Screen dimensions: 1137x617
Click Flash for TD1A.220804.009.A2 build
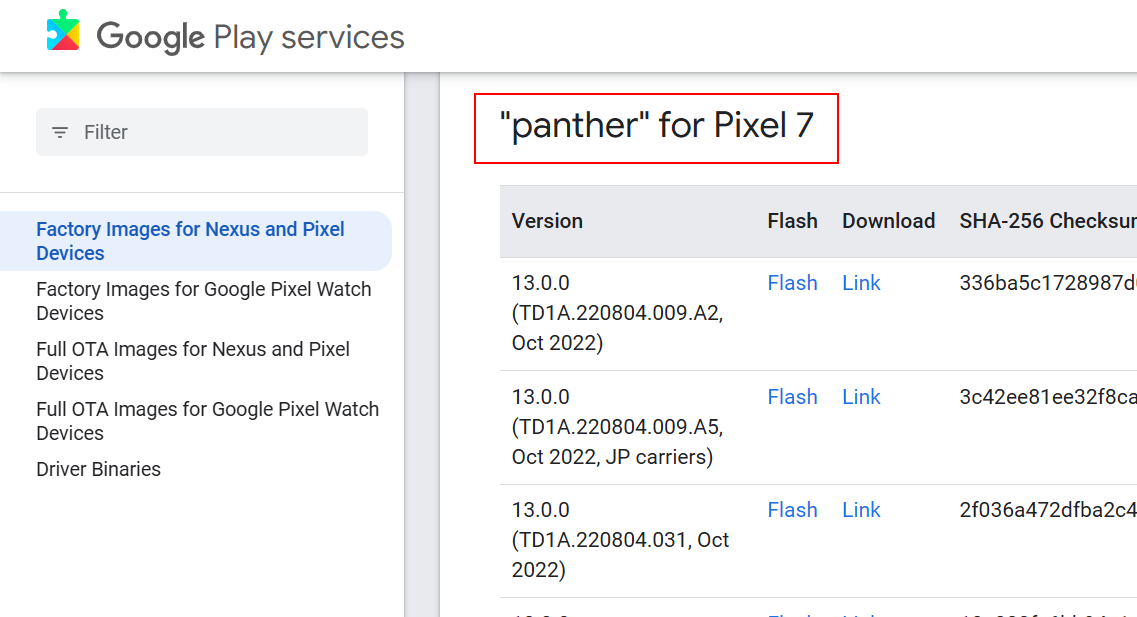(x=792, y=283)
